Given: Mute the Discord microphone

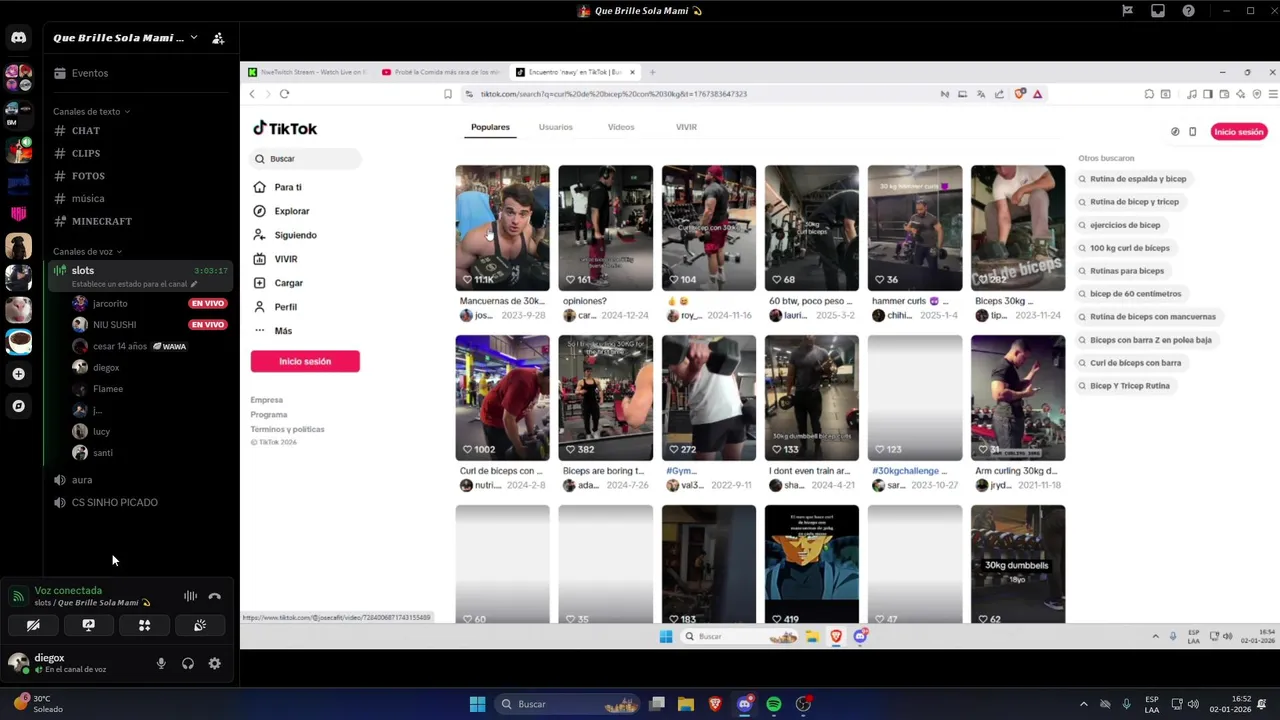Looking at the screenshot, I should [x=161, y=663].
